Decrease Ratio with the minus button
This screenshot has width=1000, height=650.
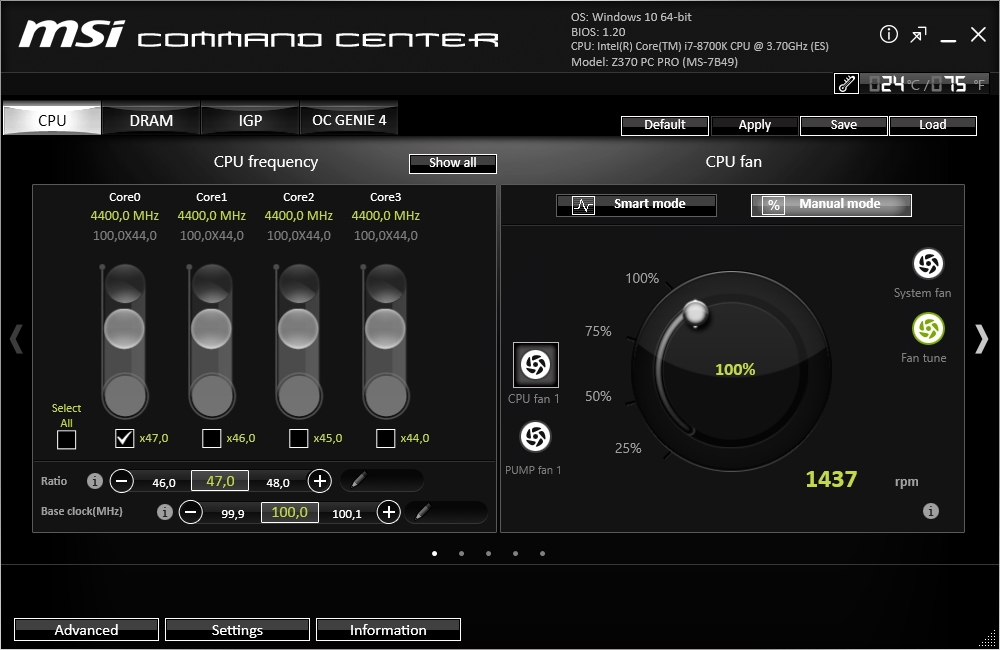click(121, 481)
